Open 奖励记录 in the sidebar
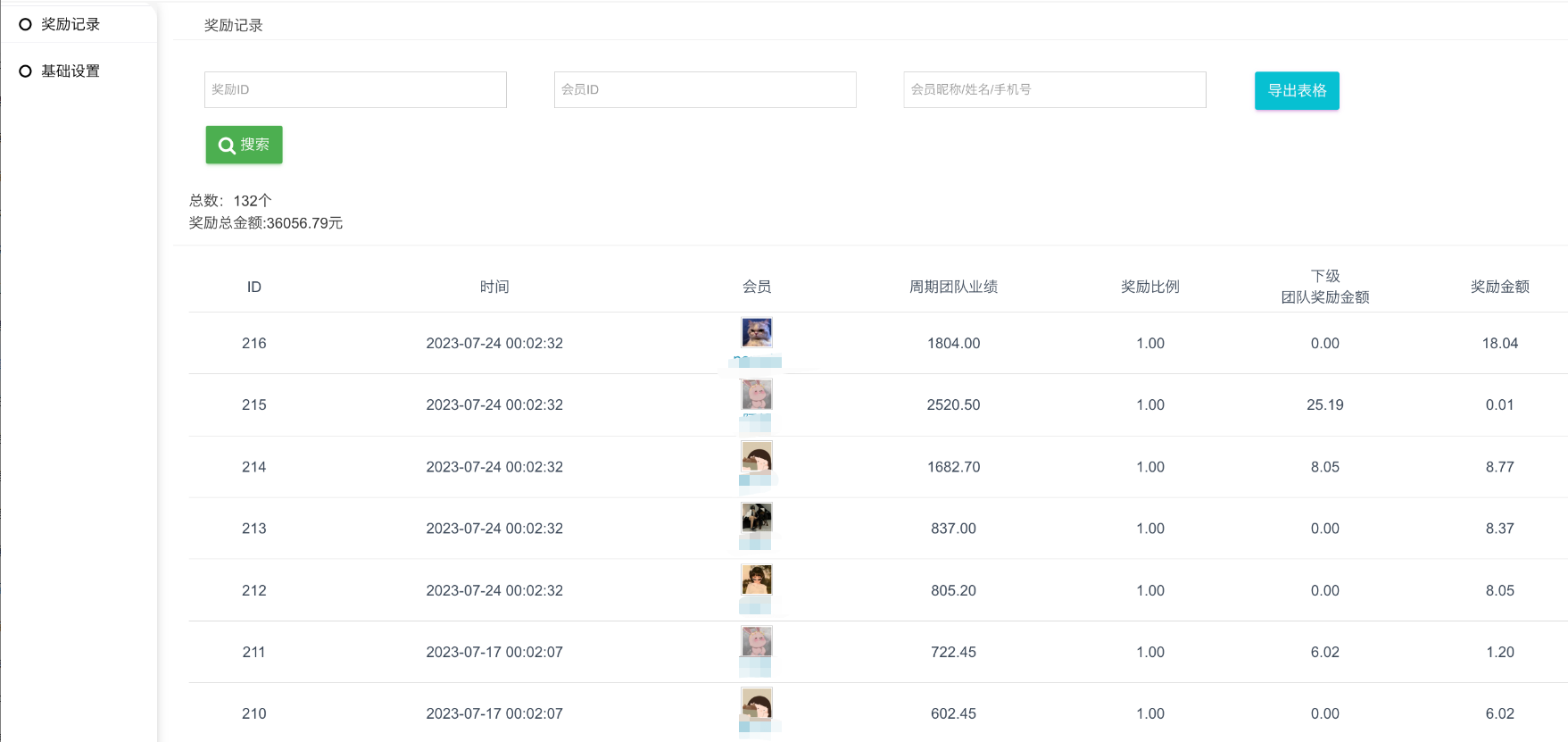Screen dimensions: 1568x742 71,24
